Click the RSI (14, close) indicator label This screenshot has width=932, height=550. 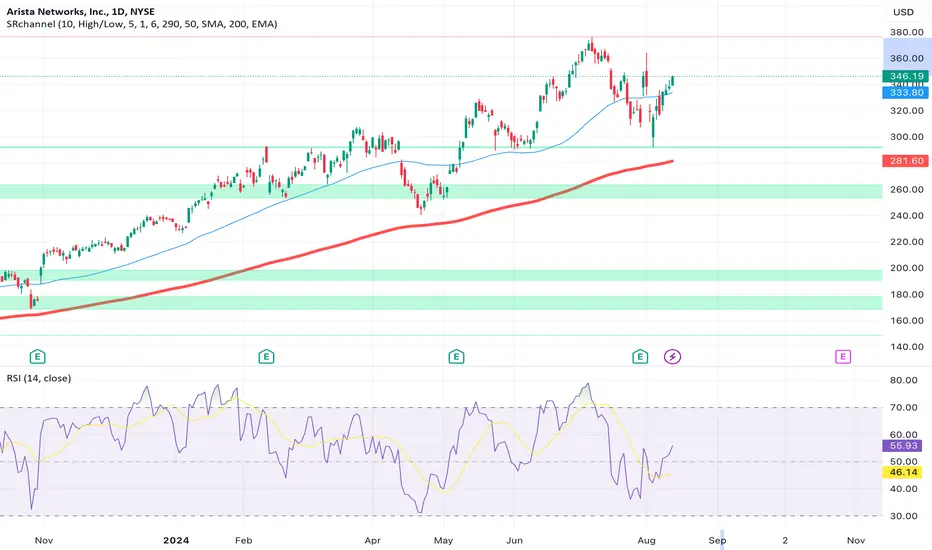point(39,378)
